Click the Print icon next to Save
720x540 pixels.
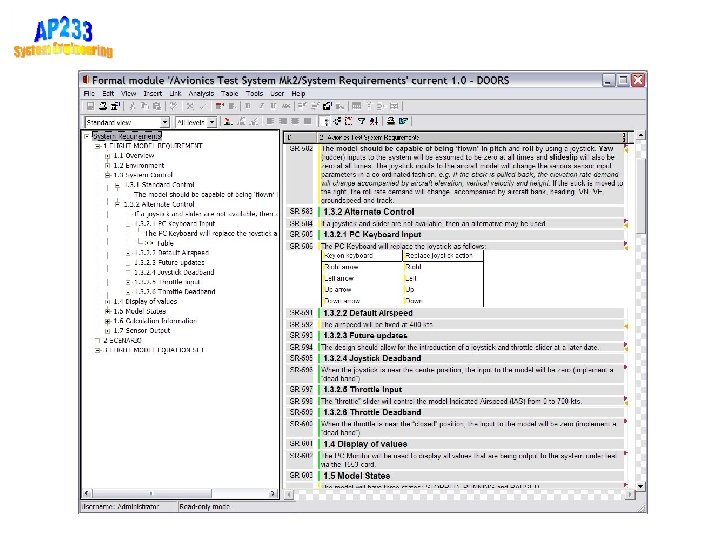click(103, 106)
